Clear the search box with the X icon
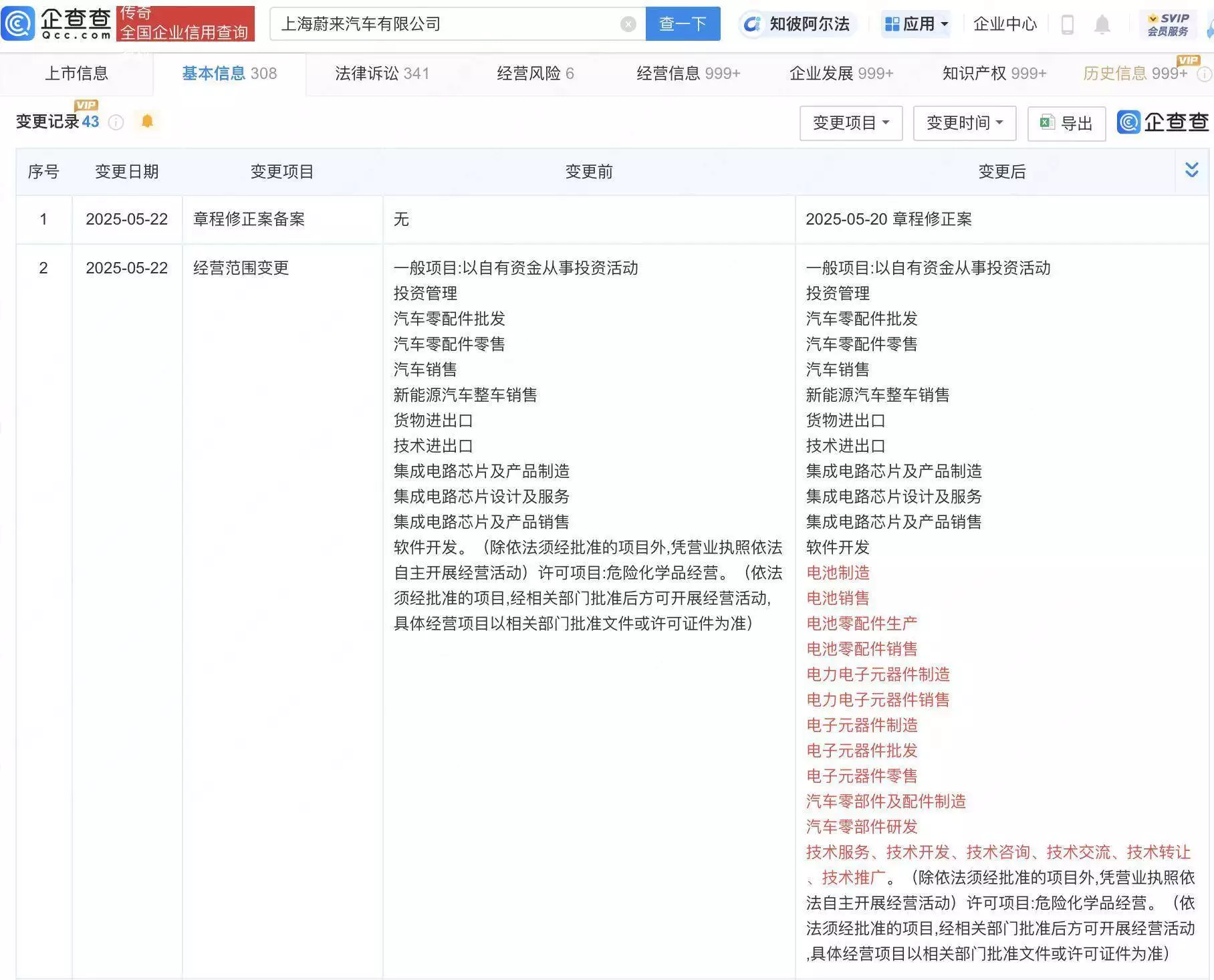 click(x=628, y=25)
